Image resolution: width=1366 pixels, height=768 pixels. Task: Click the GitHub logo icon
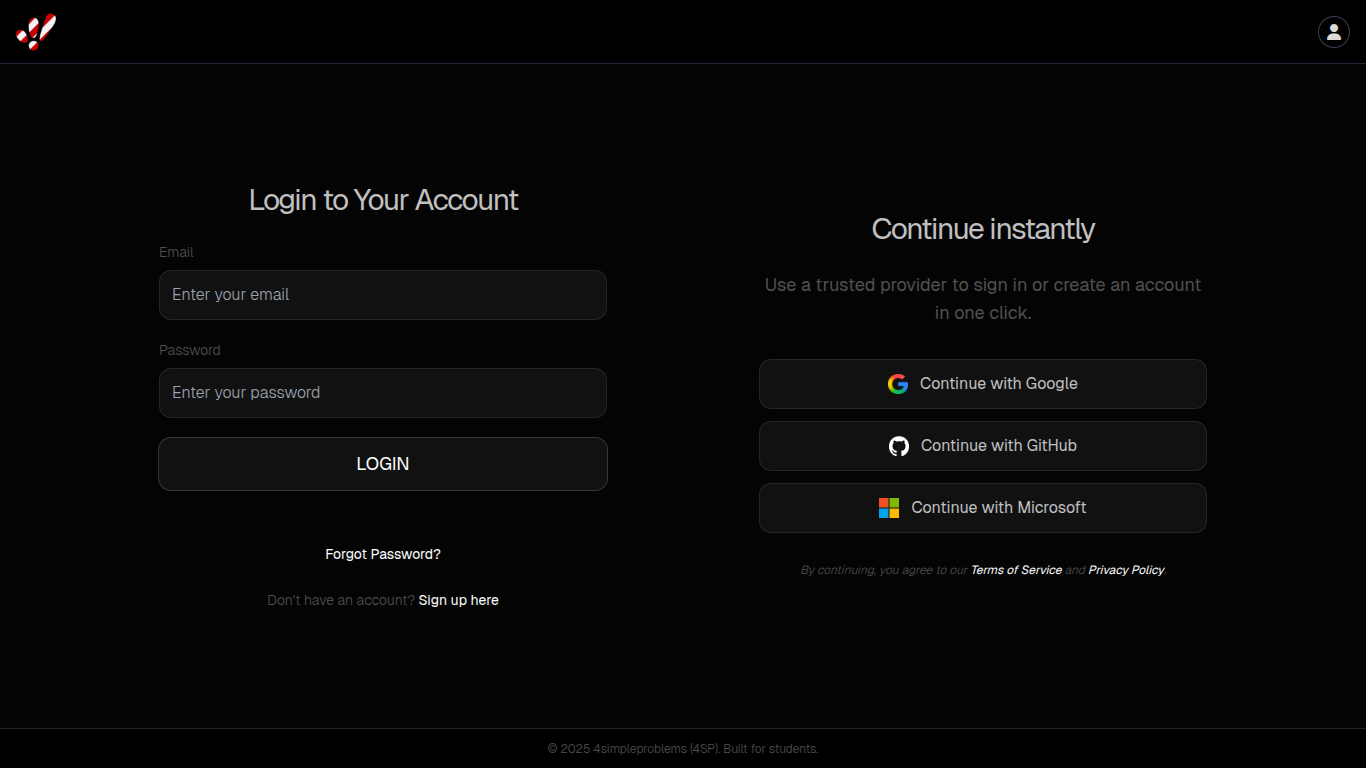[898, 445]
